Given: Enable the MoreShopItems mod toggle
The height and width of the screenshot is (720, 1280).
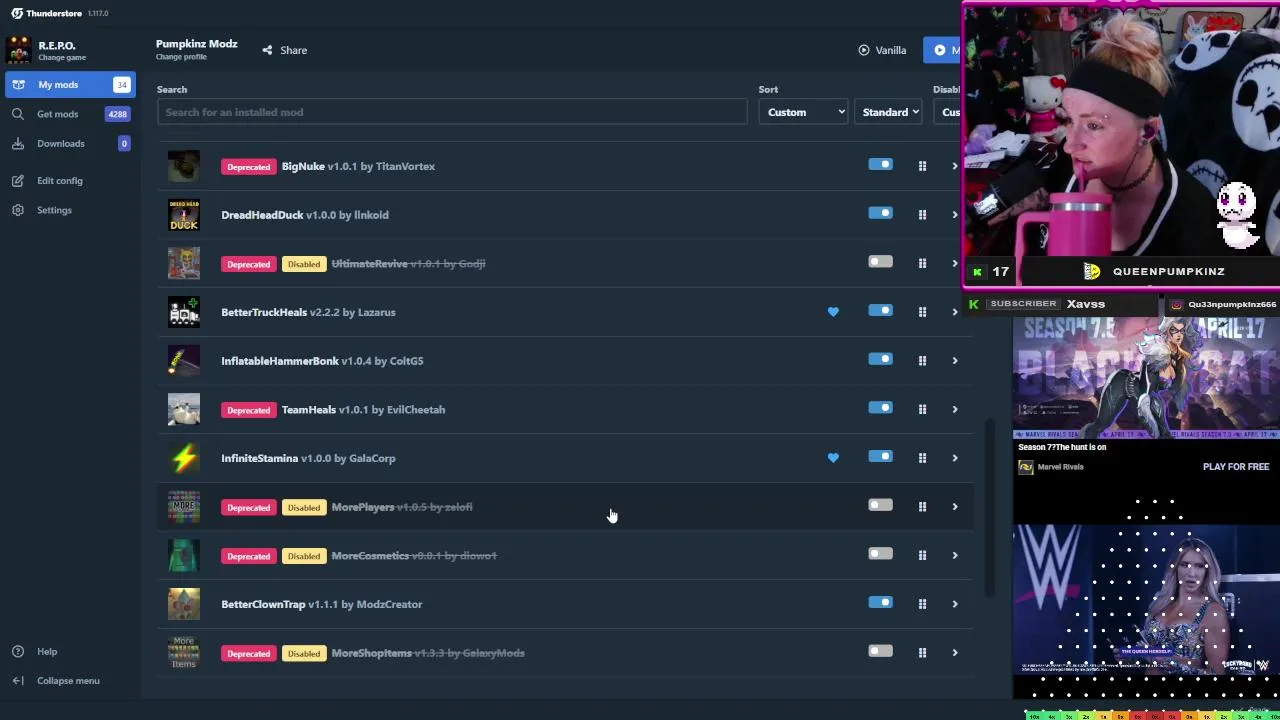Looking at the screenshot, I should point(880,651).
